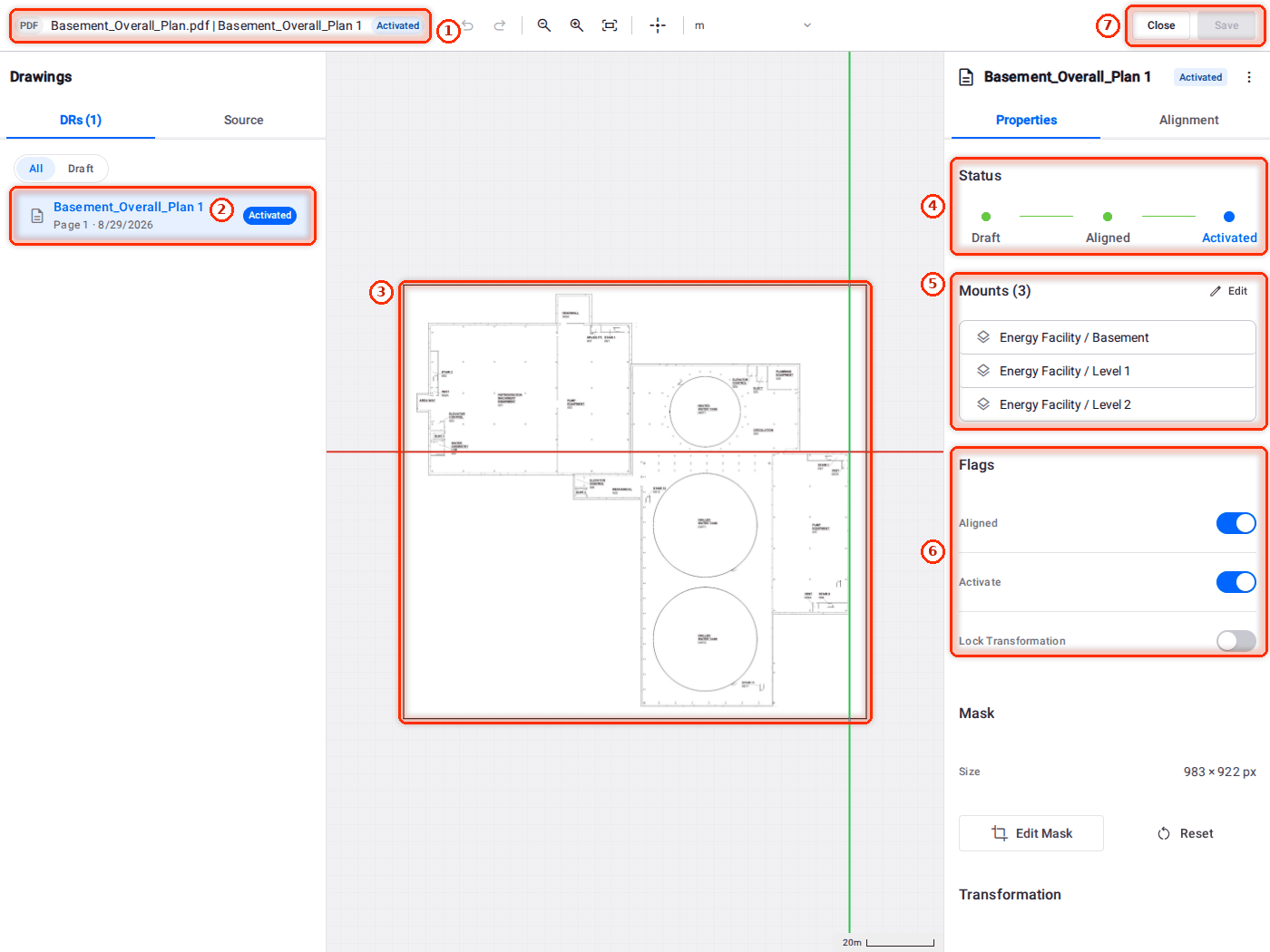This screenshot has width=1270, height=952.
Task: Click the 20m scale bar label
Action: pyautogui.click(x=852, y=943)
